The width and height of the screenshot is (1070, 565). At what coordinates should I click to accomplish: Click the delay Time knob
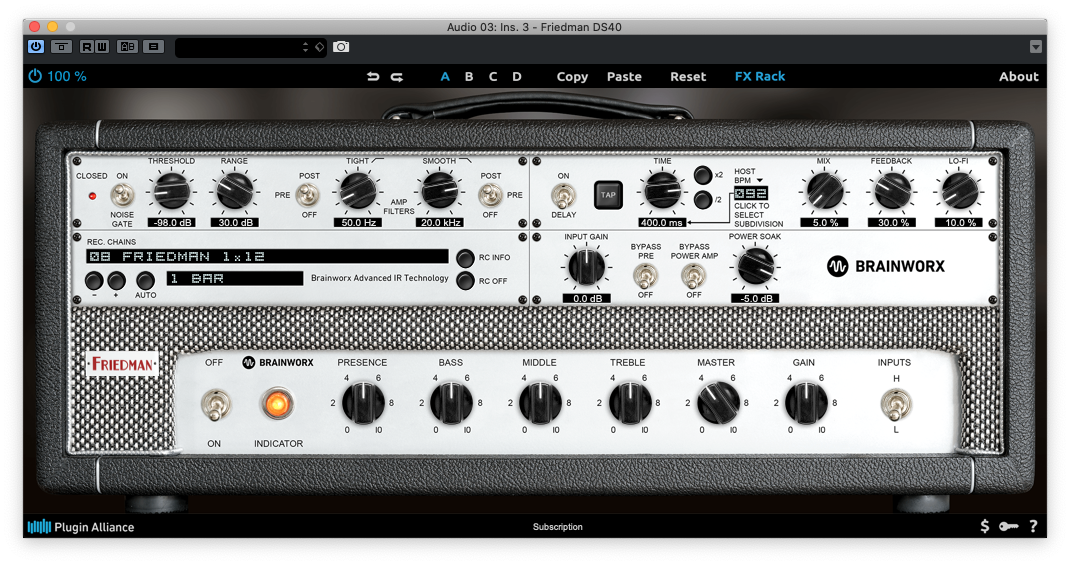pyautogui.click(x=661, y=190)
